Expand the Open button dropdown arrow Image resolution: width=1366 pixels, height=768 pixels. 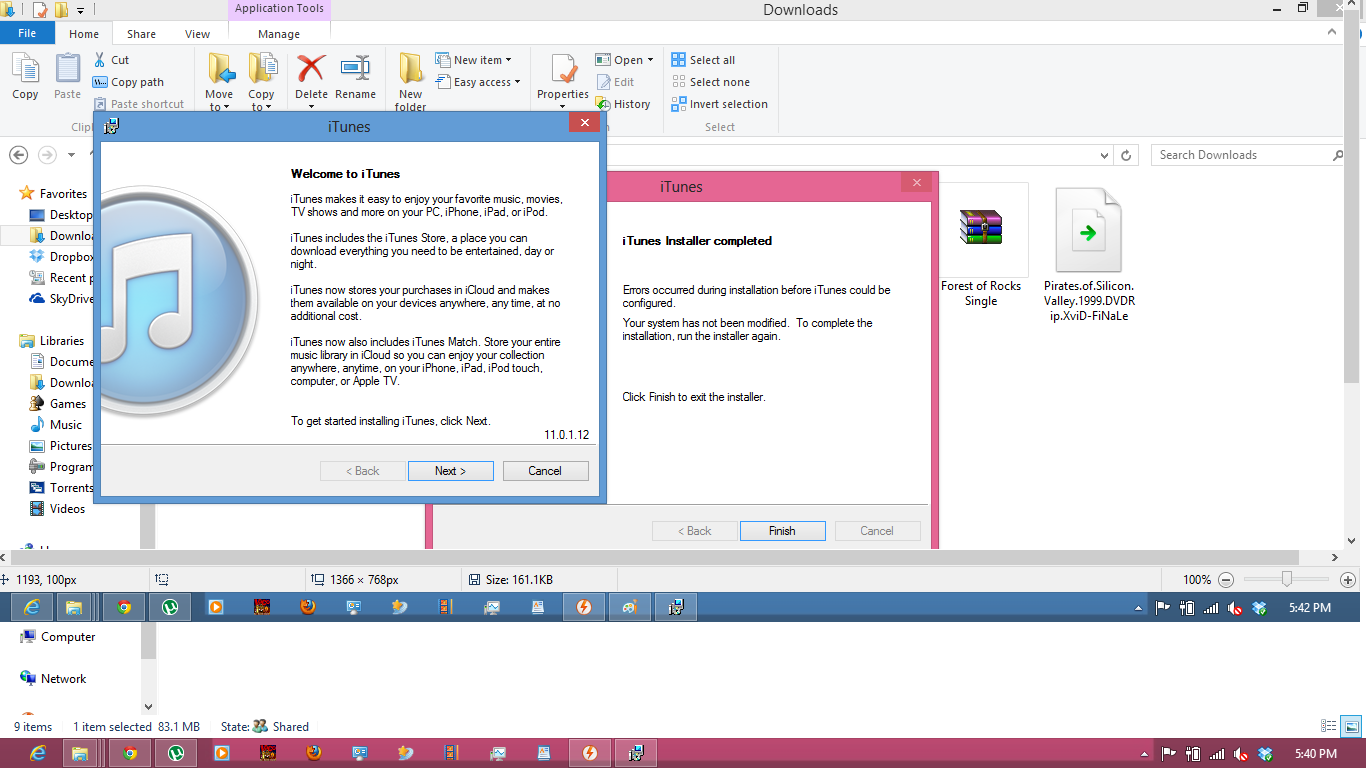tap(650, 60)
